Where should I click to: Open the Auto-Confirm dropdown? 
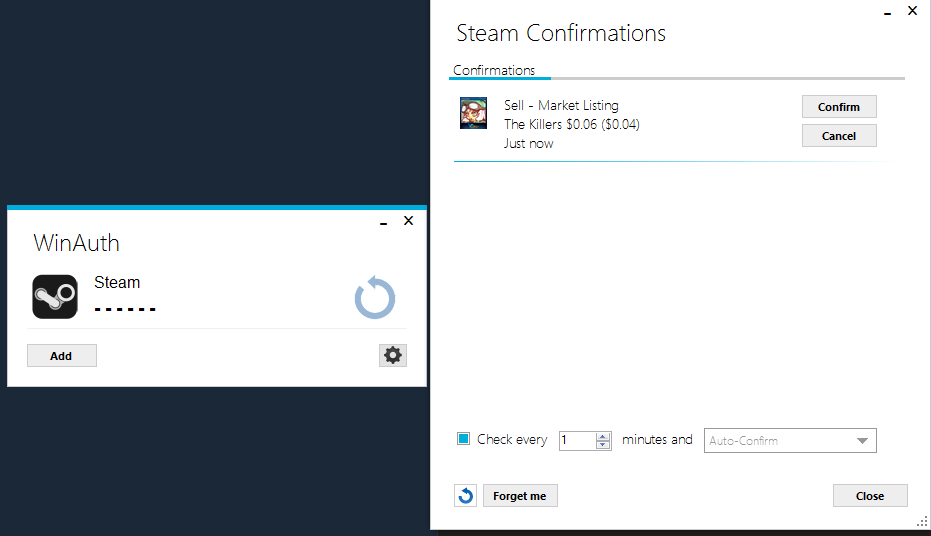[x=790, y=440]
